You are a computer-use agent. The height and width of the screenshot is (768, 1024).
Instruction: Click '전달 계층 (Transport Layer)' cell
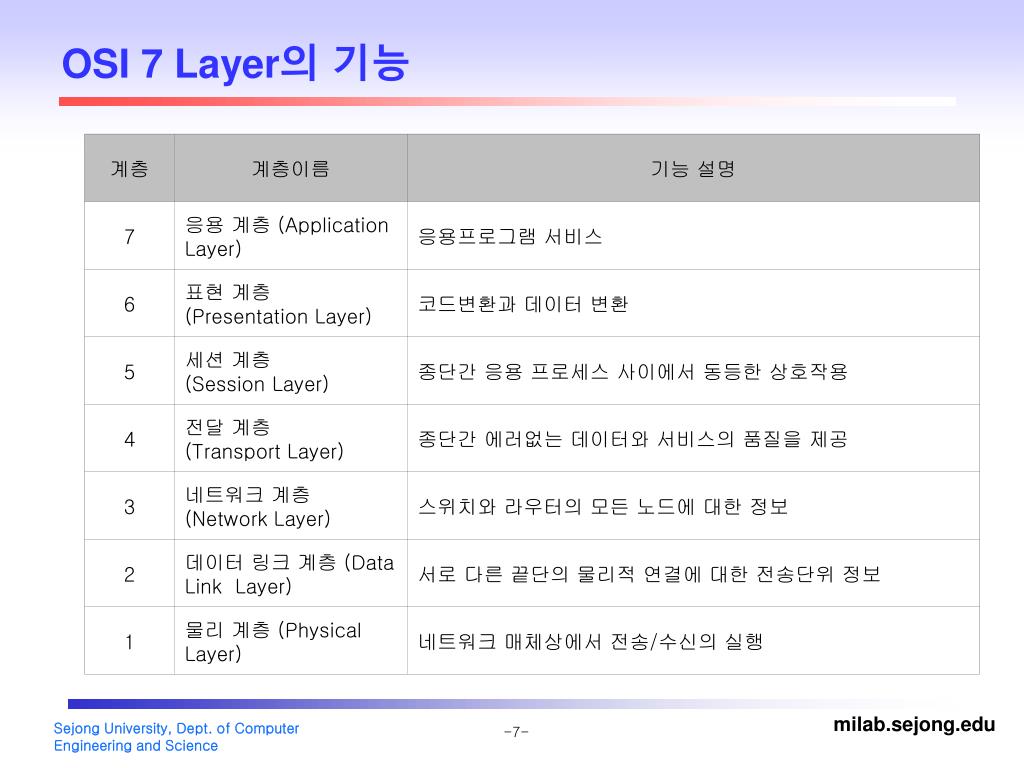click(x=291, y=439)
